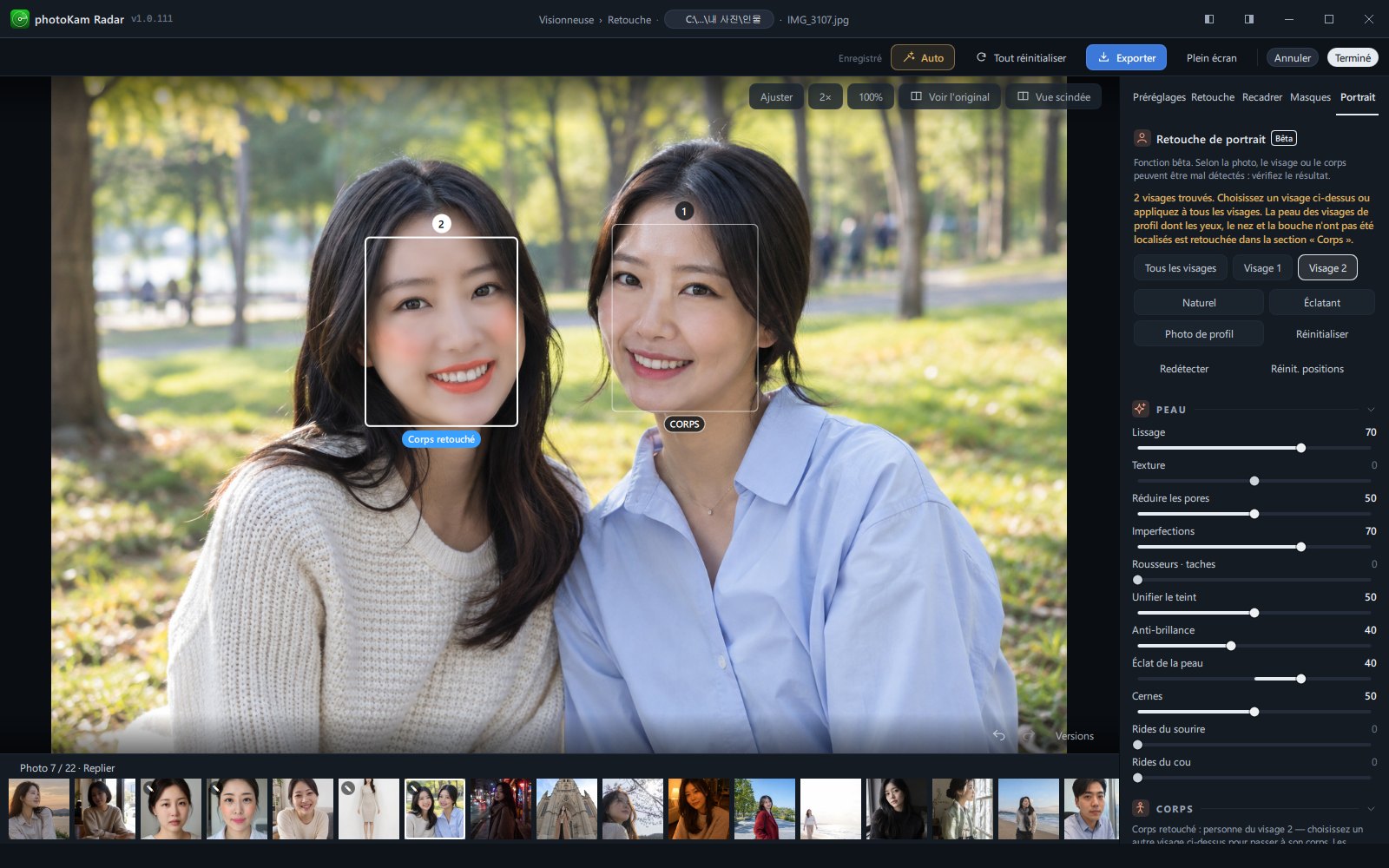The width and height of the screenshot is (1389, 868).
Task: Open the cathedral photo thumbnail
Action: [x=567, y=809]
